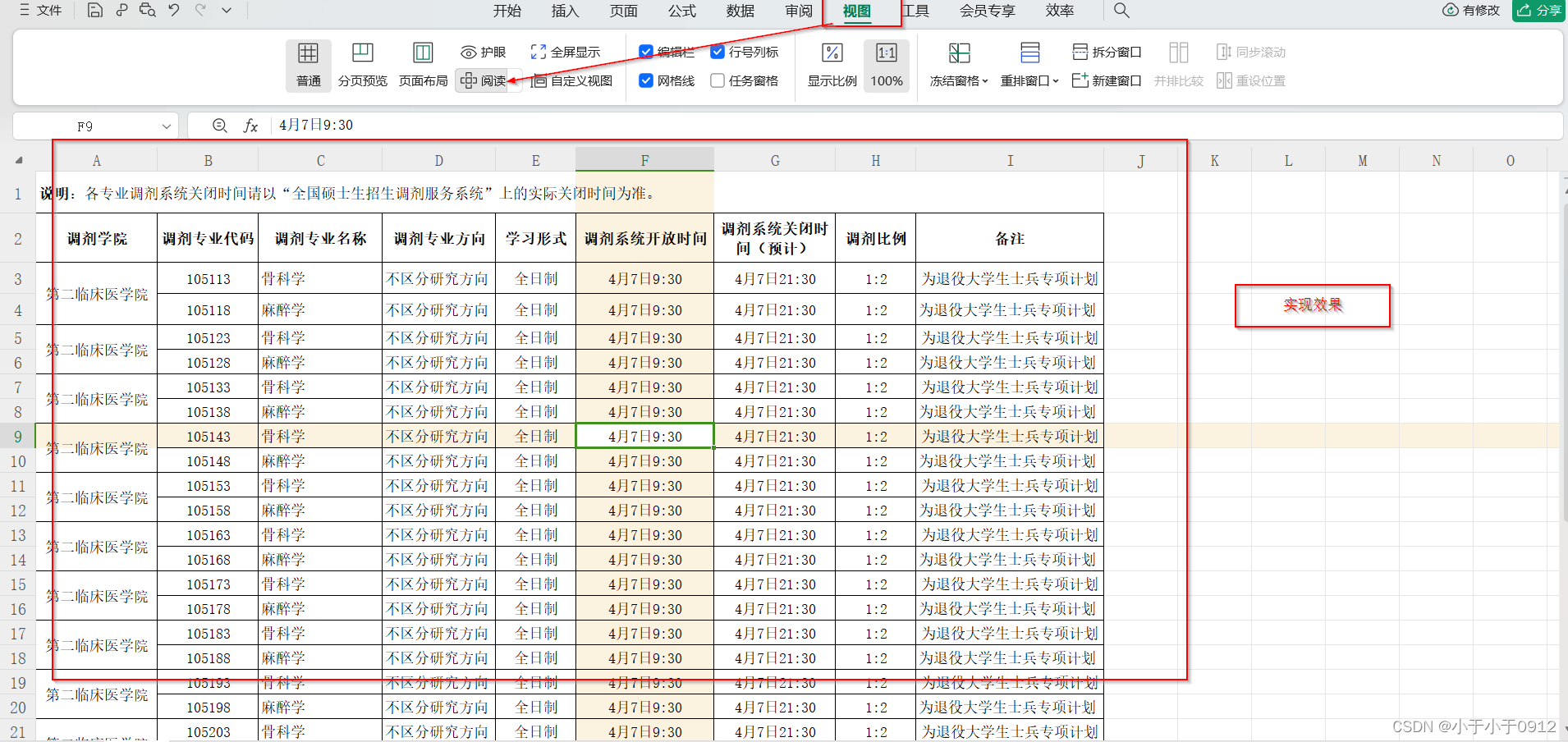Reset zoom to 100%
The image size is (1568, 742).
pos(887,66)
